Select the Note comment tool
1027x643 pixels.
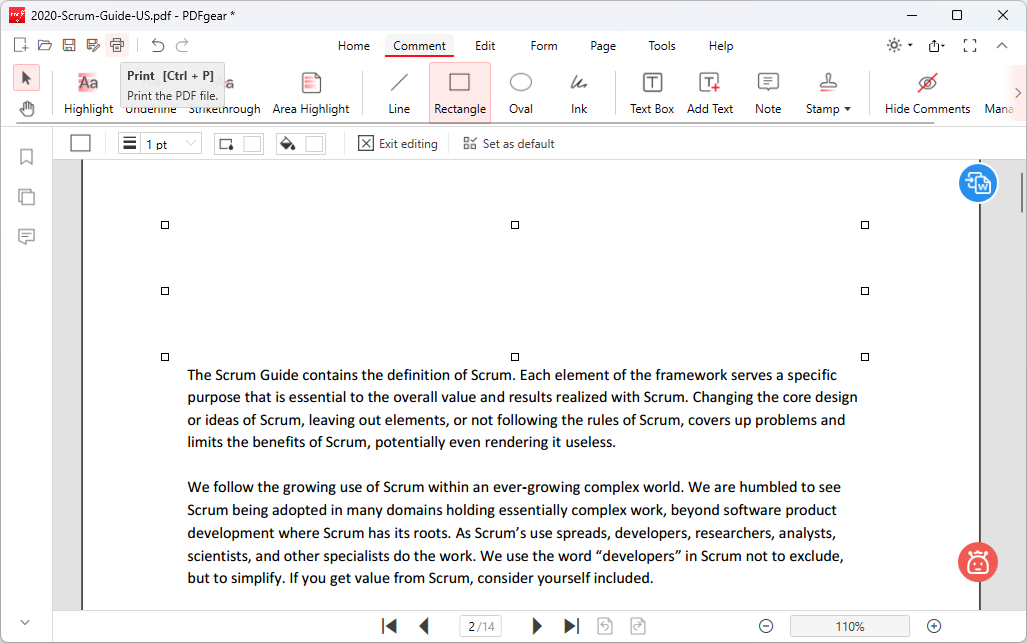click(767, 91)
